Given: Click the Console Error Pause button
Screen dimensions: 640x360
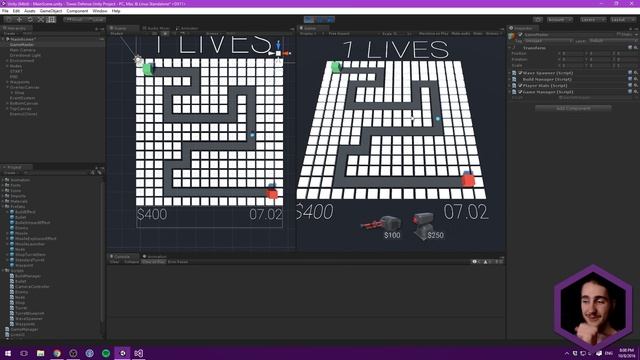Looking at the screenshot, I should tap(178, 262).
